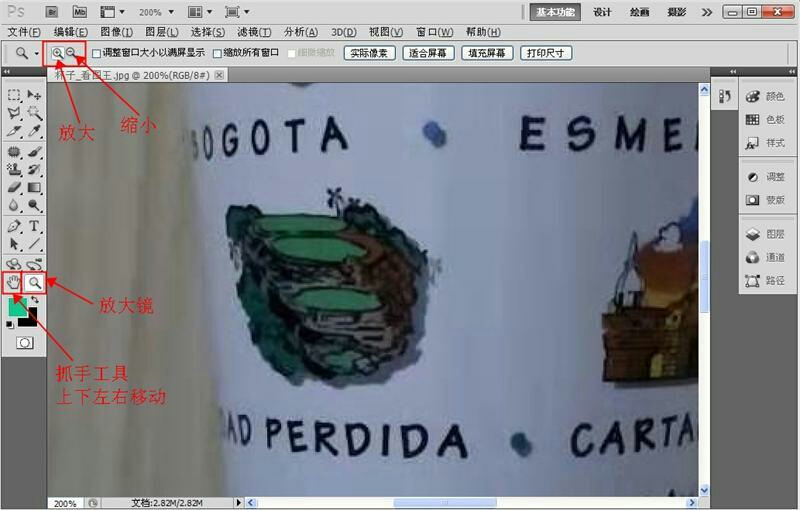Select the Move tool
Image resolution: width=800 pixels, height=510 pixels.
pos(34,95)
